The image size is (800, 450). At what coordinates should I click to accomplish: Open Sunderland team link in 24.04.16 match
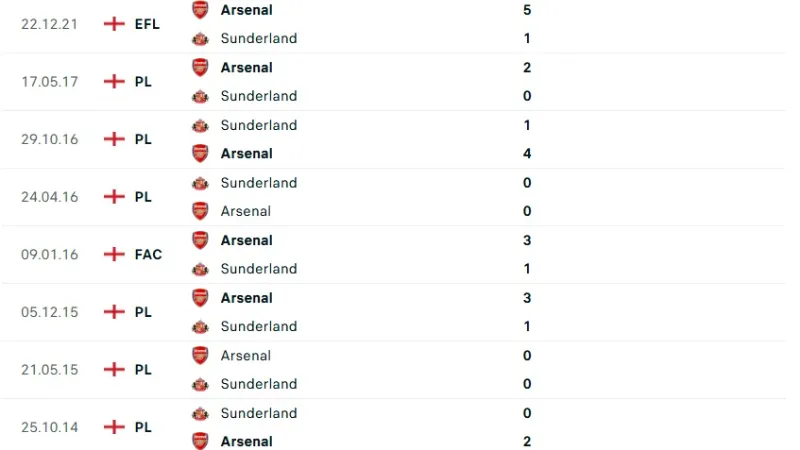(258, 183)
